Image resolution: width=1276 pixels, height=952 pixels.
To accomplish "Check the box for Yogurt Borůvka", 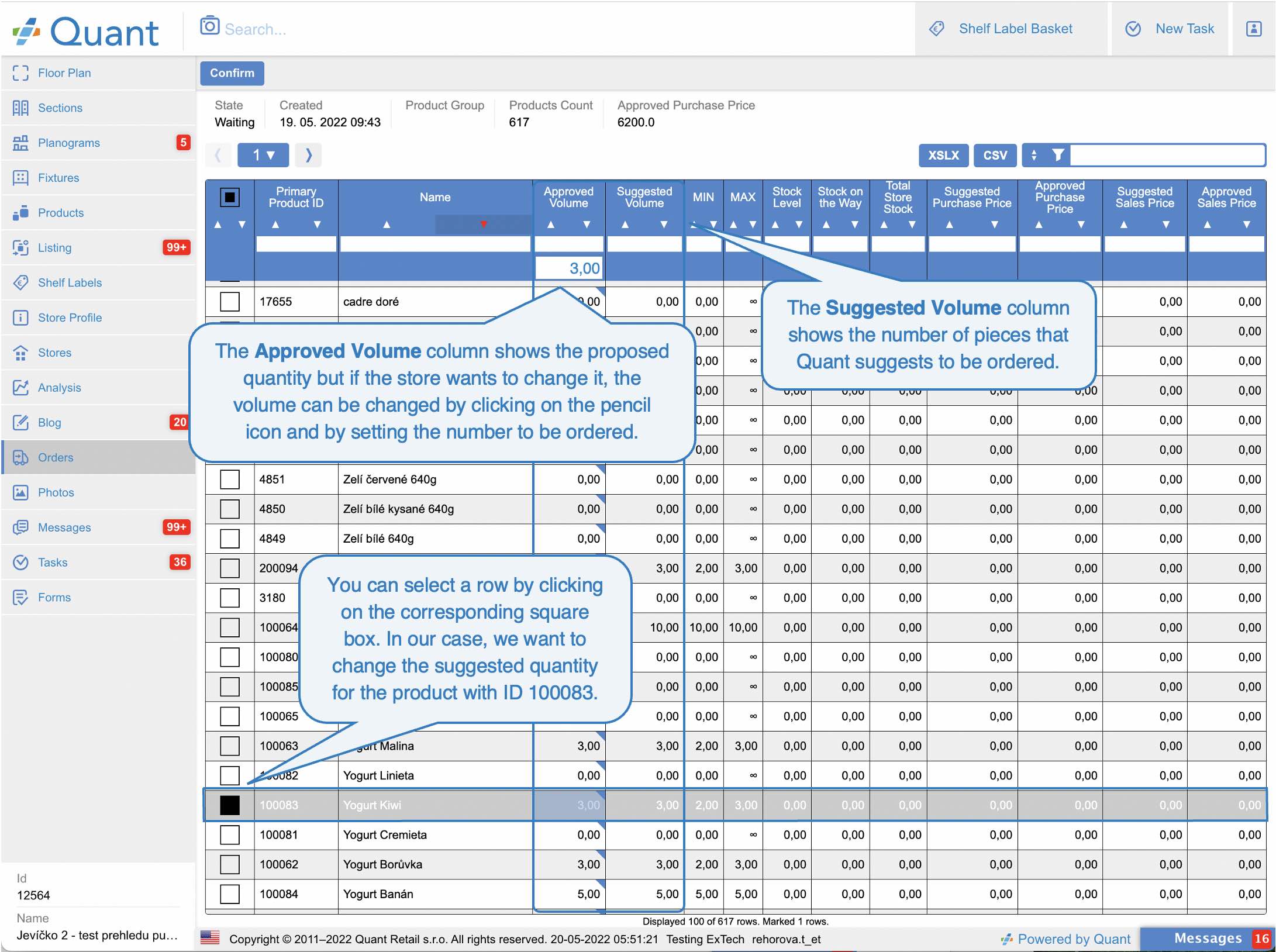I will 230,864.
